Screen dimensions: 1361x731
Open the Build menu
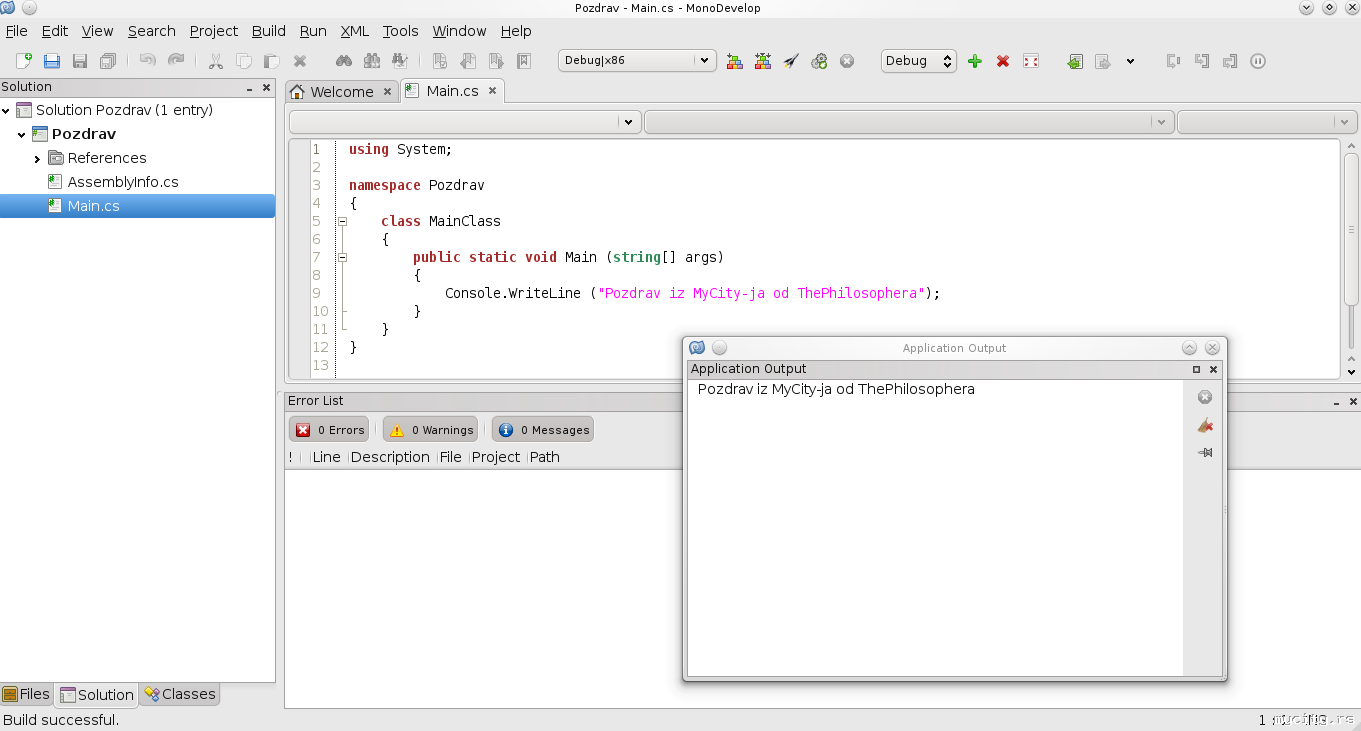click(x=269, y=31)
